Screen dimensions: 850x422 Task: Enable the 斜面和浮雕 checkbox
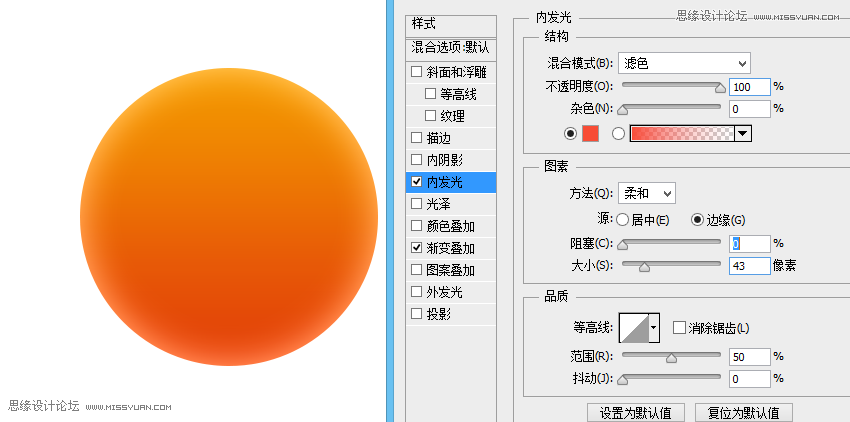click(416, 72)
